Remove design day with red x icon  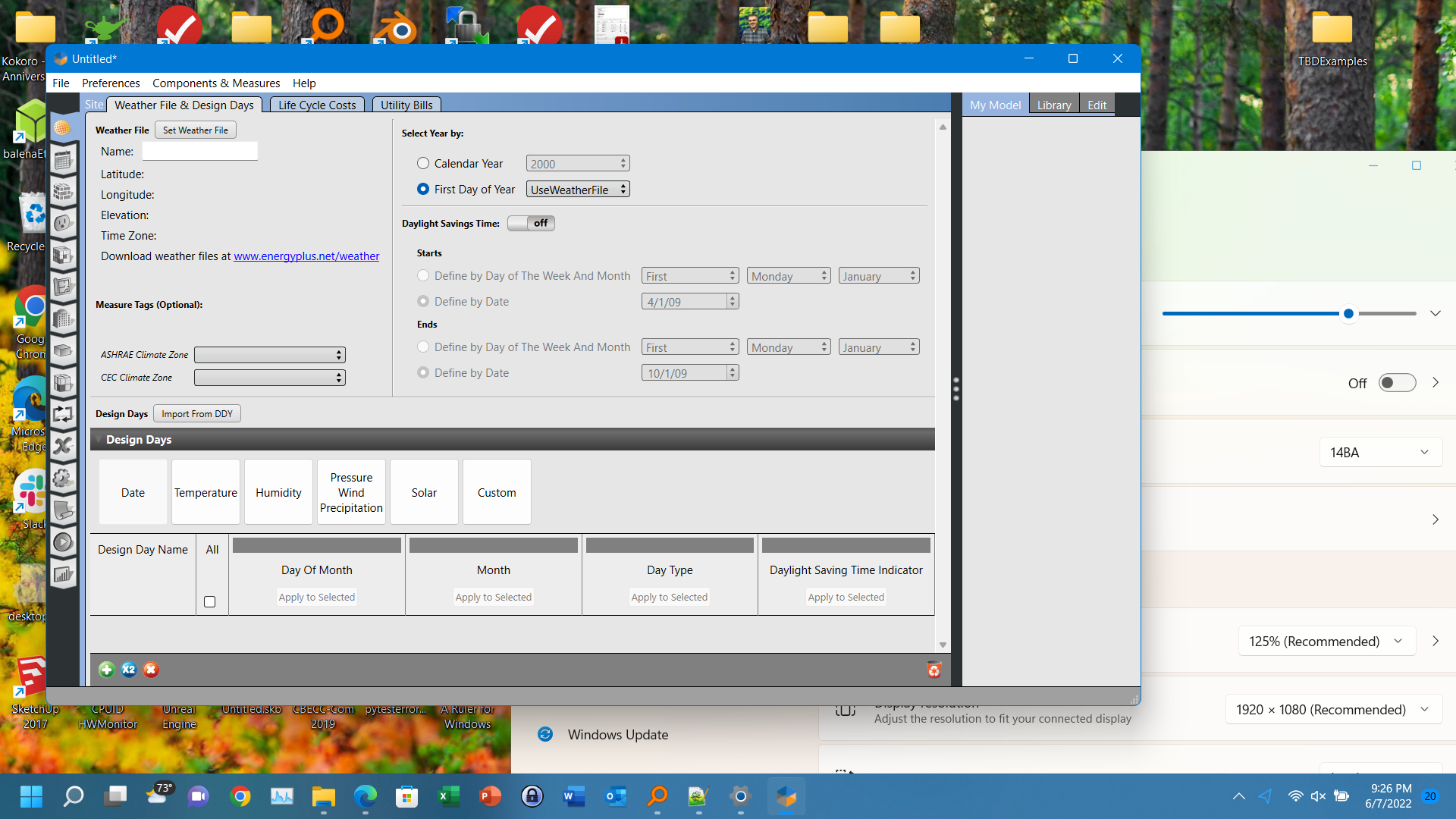151,670
